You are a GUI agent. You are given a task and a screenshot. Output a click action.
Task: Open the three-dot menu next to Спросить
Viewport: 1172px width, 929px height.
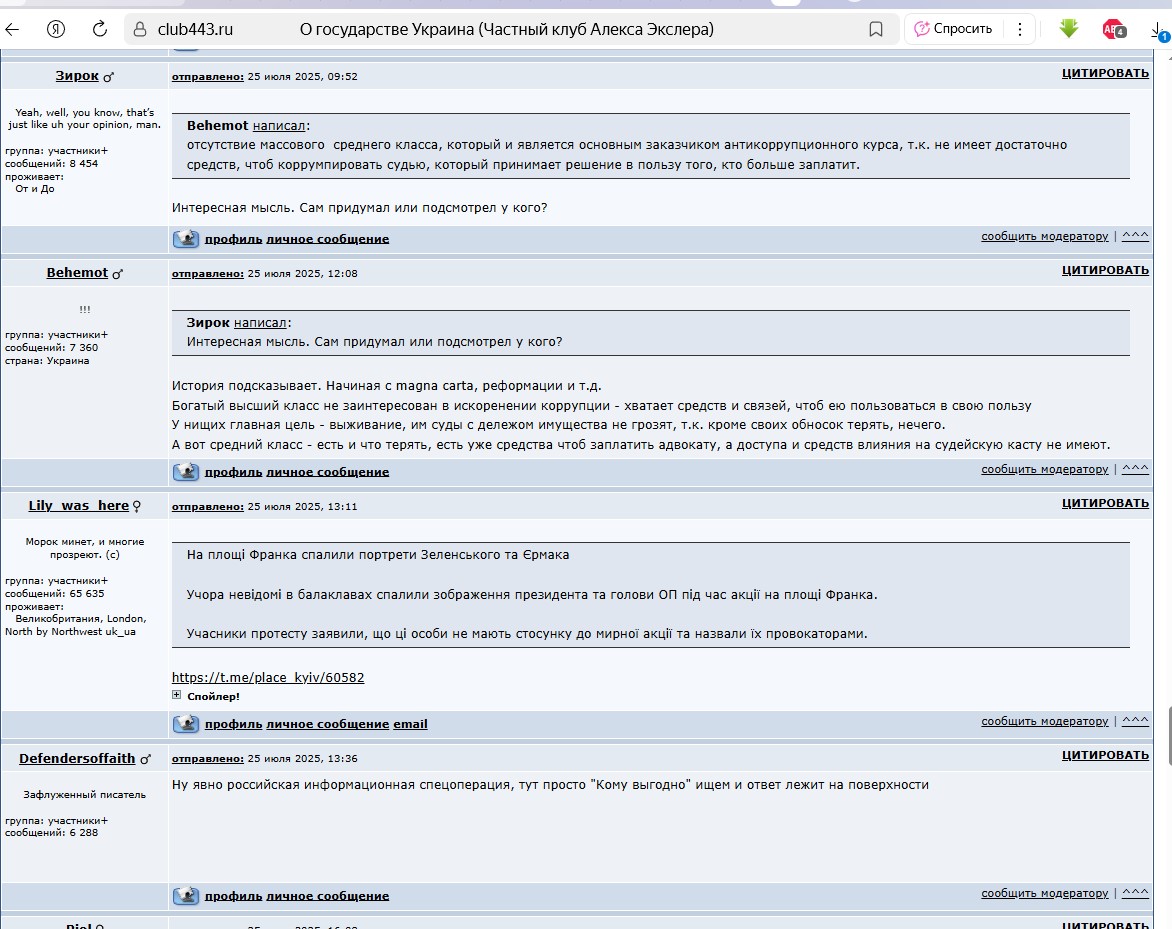pyautogui.click(x=1020, y=29)
